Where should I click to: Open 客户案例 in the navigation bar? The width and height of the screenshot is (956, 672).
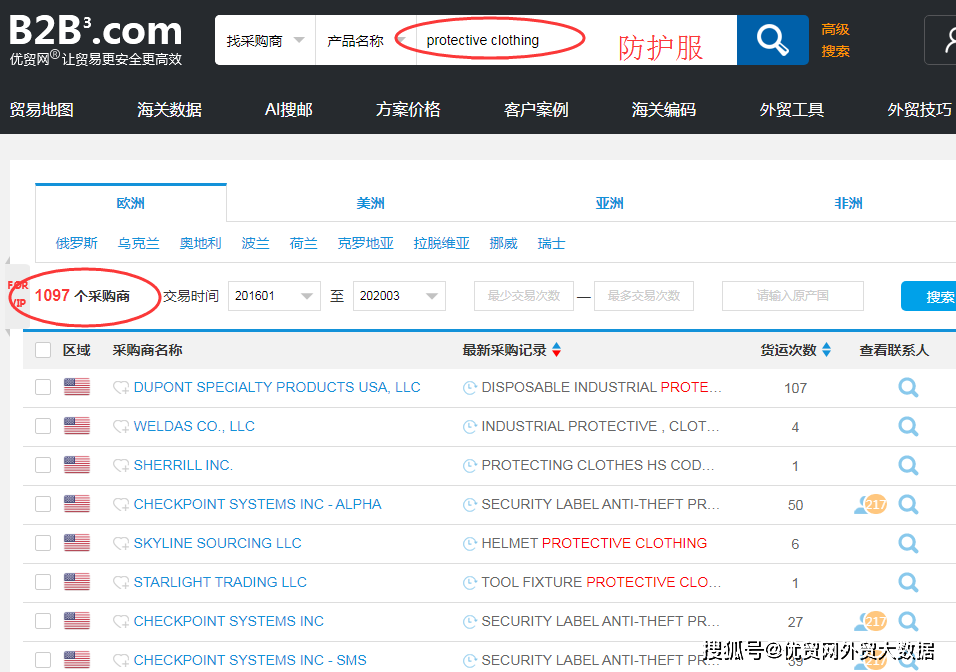pos(536,110)
